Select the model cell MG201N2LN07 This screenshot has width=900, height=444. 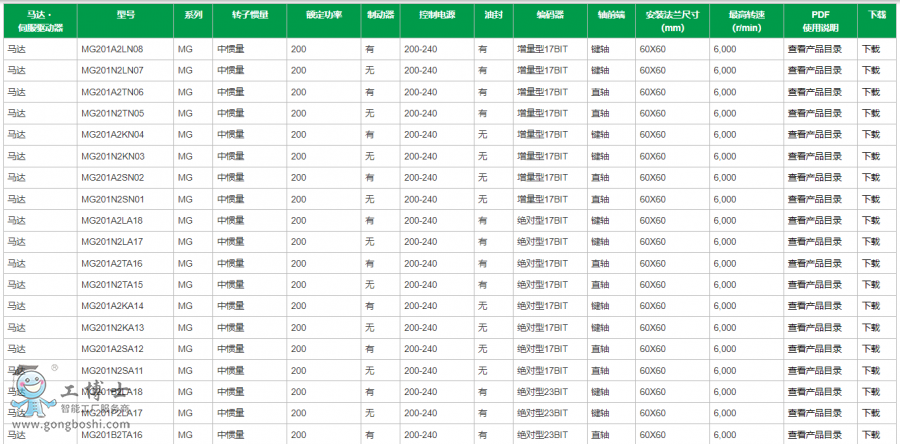[112, 71]
